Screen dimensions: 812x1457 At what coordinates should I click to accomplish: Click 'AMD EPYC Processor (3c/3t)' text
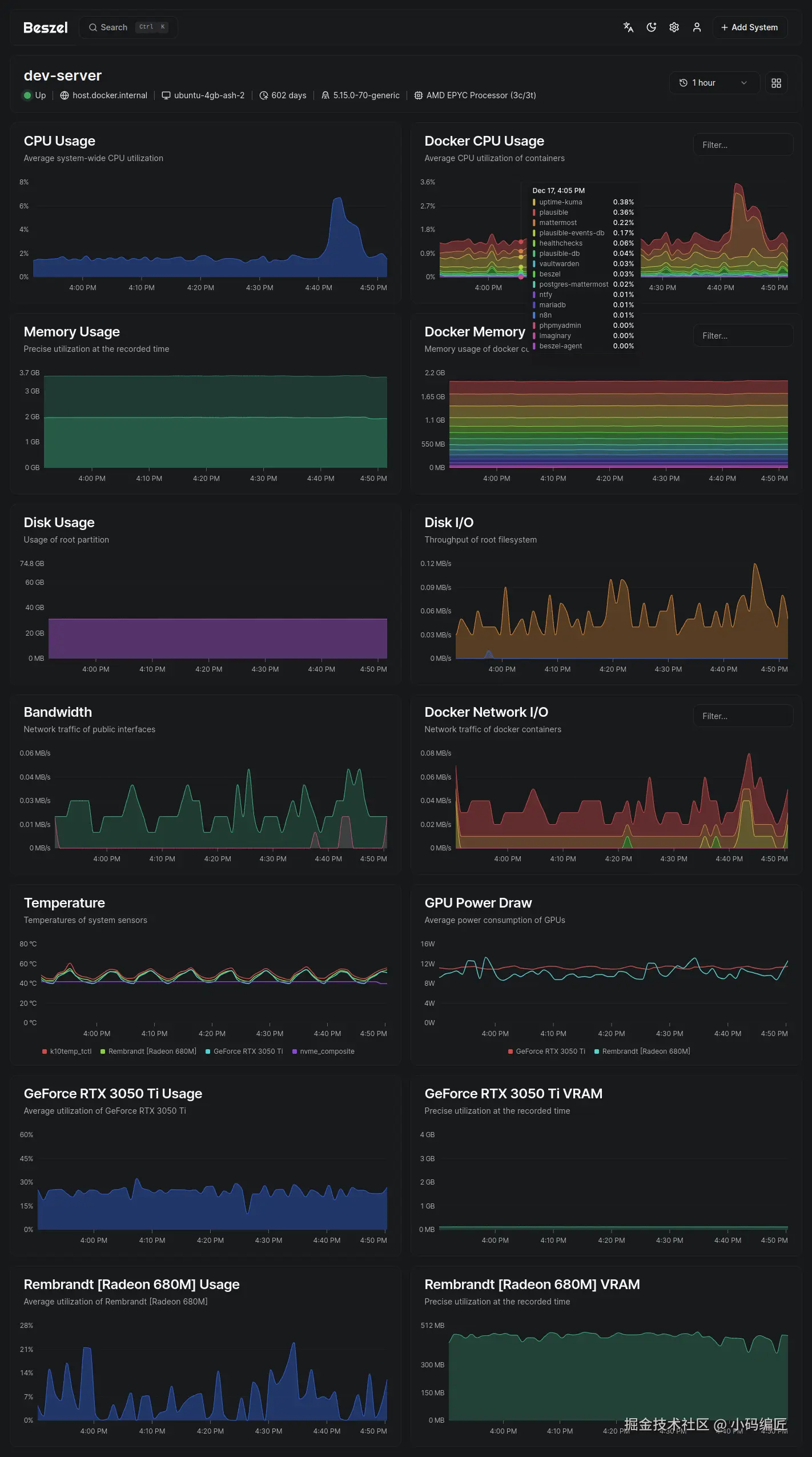click(x=481, y=95)
